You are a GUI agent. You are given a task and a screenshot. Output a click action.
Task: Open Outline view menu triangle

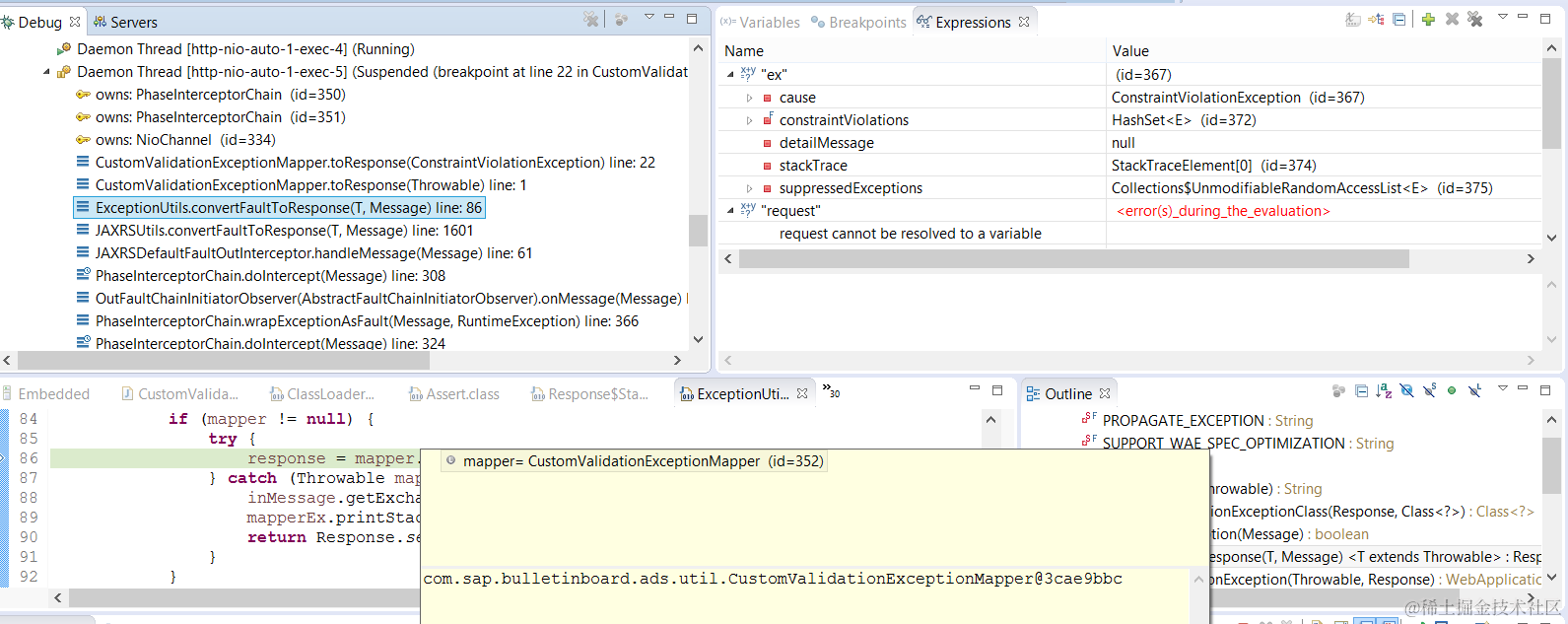click(1503, 388)
